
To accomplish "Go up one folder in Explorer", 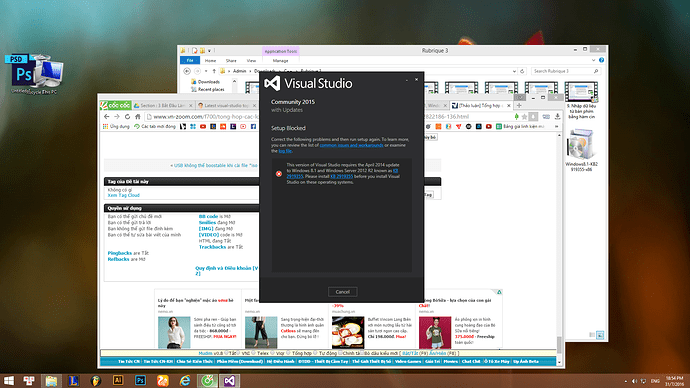I will (x=214, y=71).
